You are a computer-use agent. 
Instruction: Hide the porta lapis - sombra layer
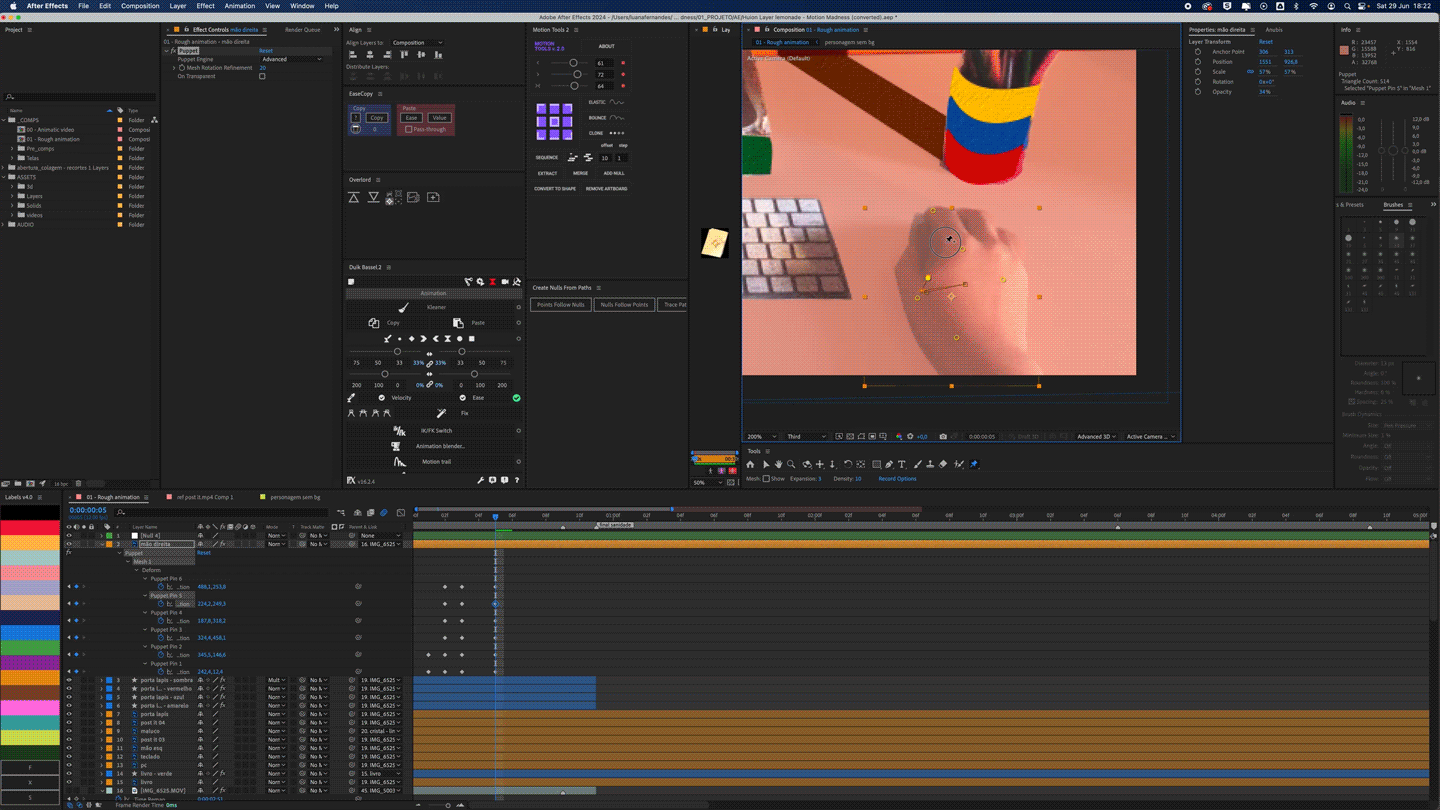[69, 680]
